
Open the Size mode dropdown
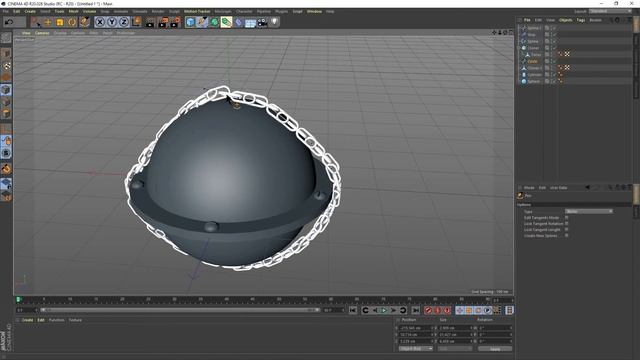point(455,349)
